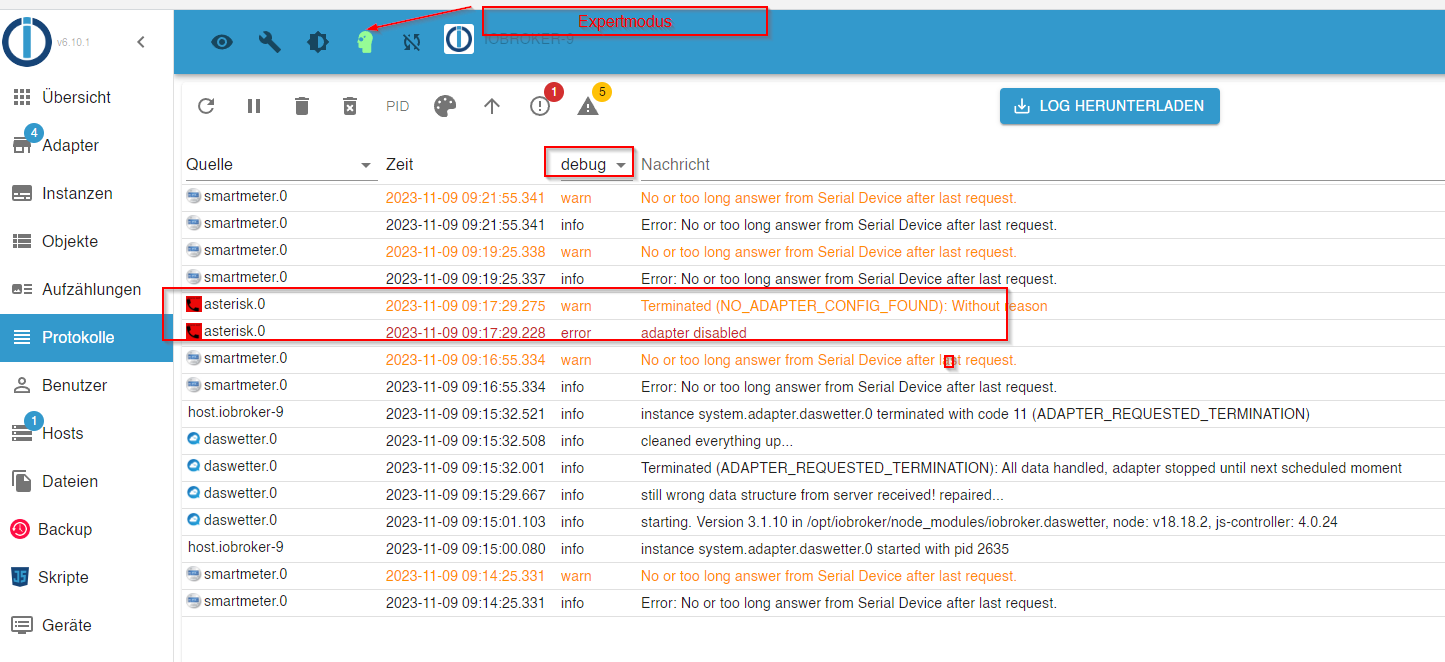Click the Nachricht filter field
Image resolution: width=1445 pixels, height=662 pixels.
point(1040,164)
